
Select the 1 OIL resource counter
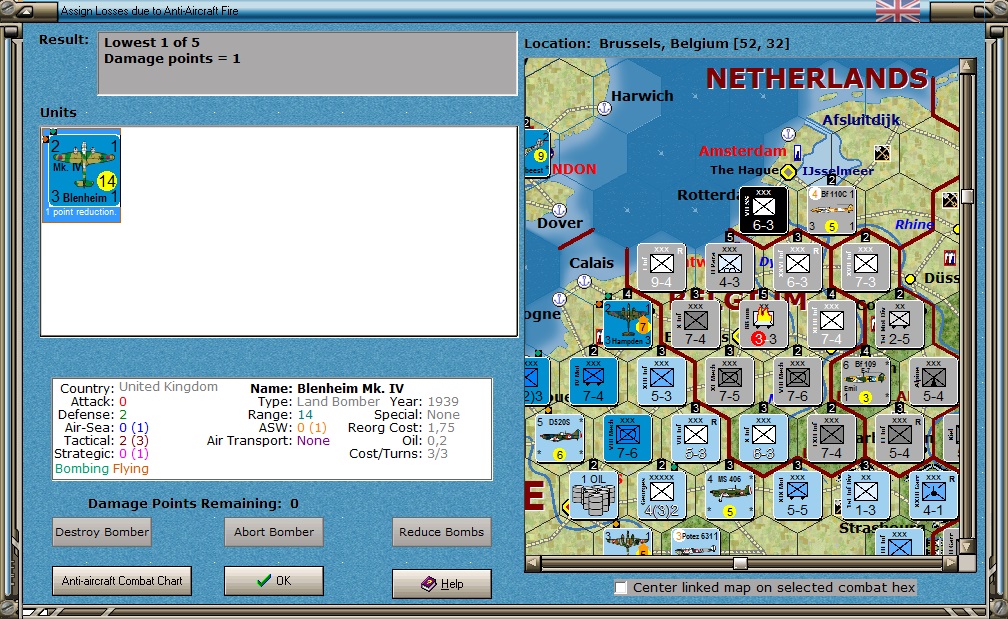click(593, 496)
